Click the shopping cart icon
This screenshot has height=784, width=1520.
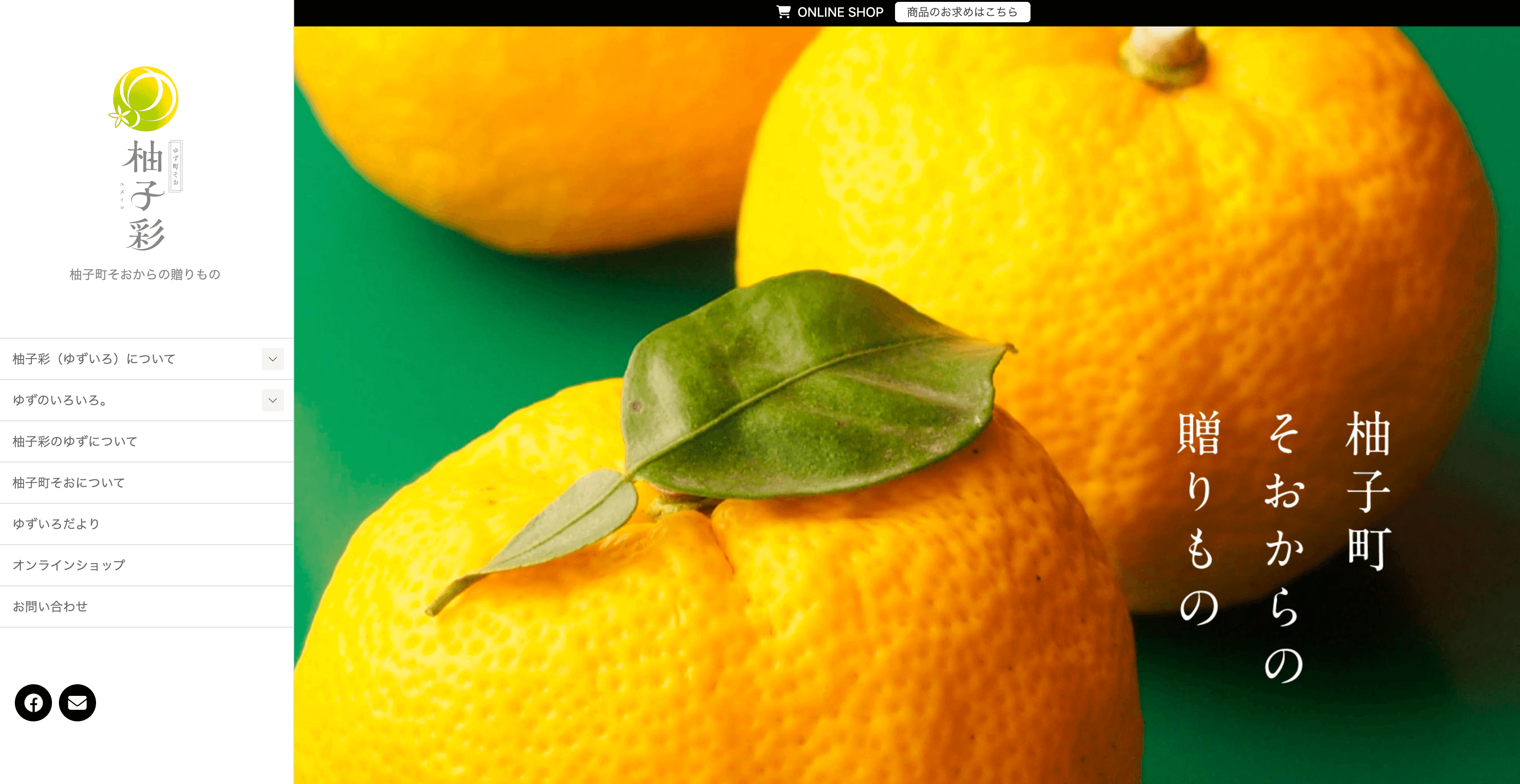[x=783, y=12]
